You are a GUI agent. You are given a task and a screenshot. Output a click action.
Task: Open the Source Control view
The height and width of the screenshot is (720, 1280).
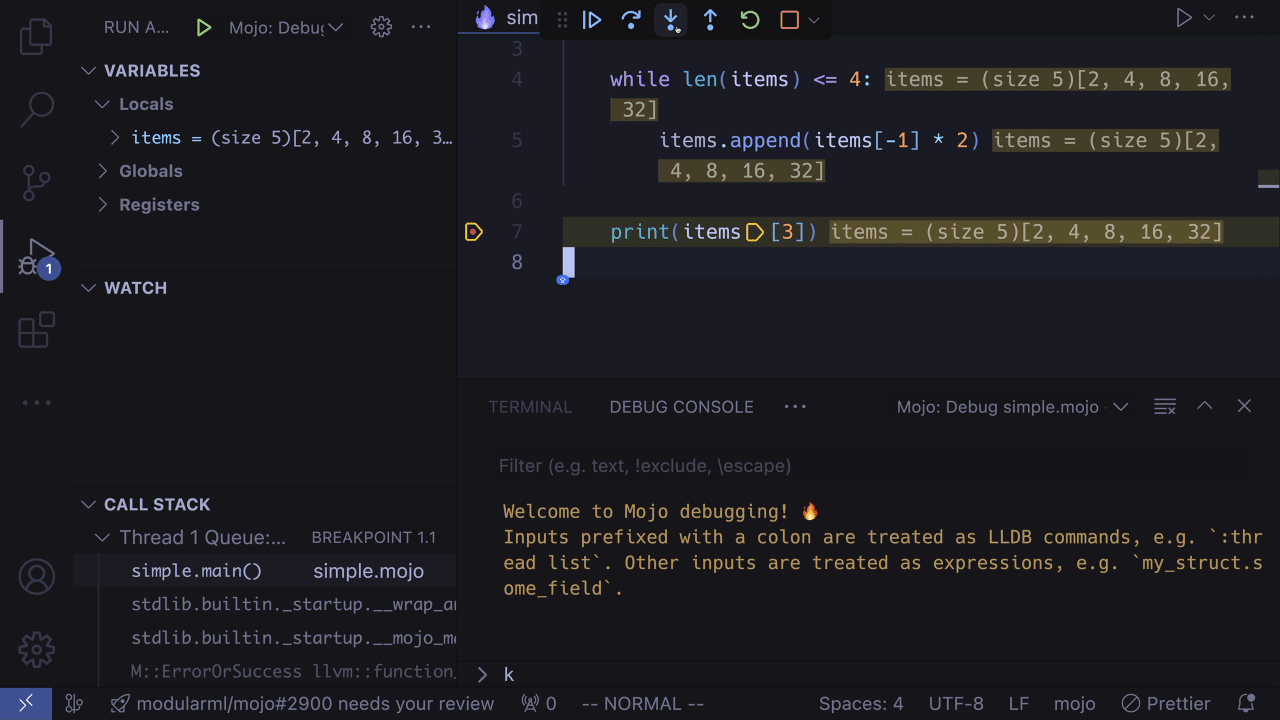(37, 183)
